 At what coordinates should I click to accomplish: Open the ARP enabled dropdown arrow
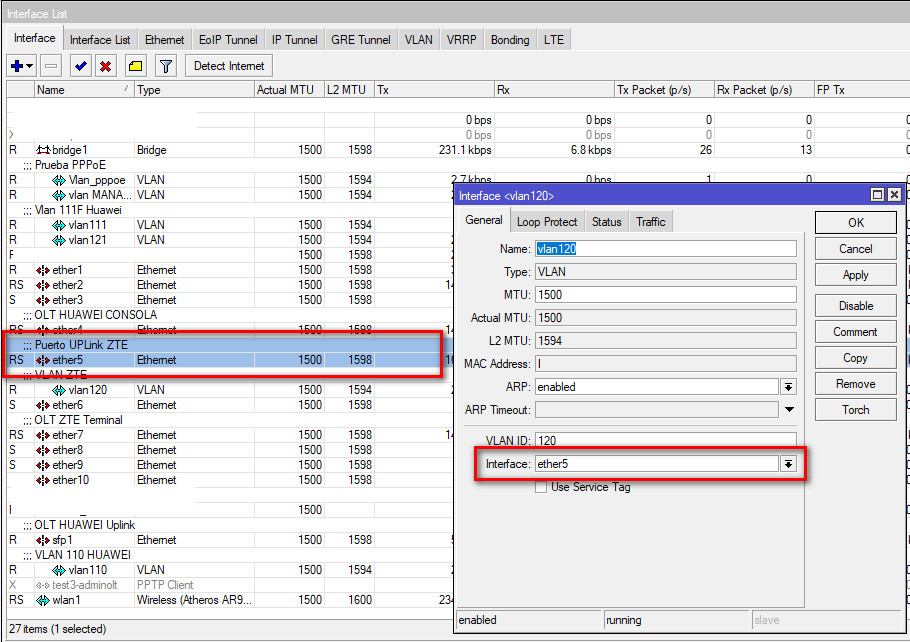(788, 387)
